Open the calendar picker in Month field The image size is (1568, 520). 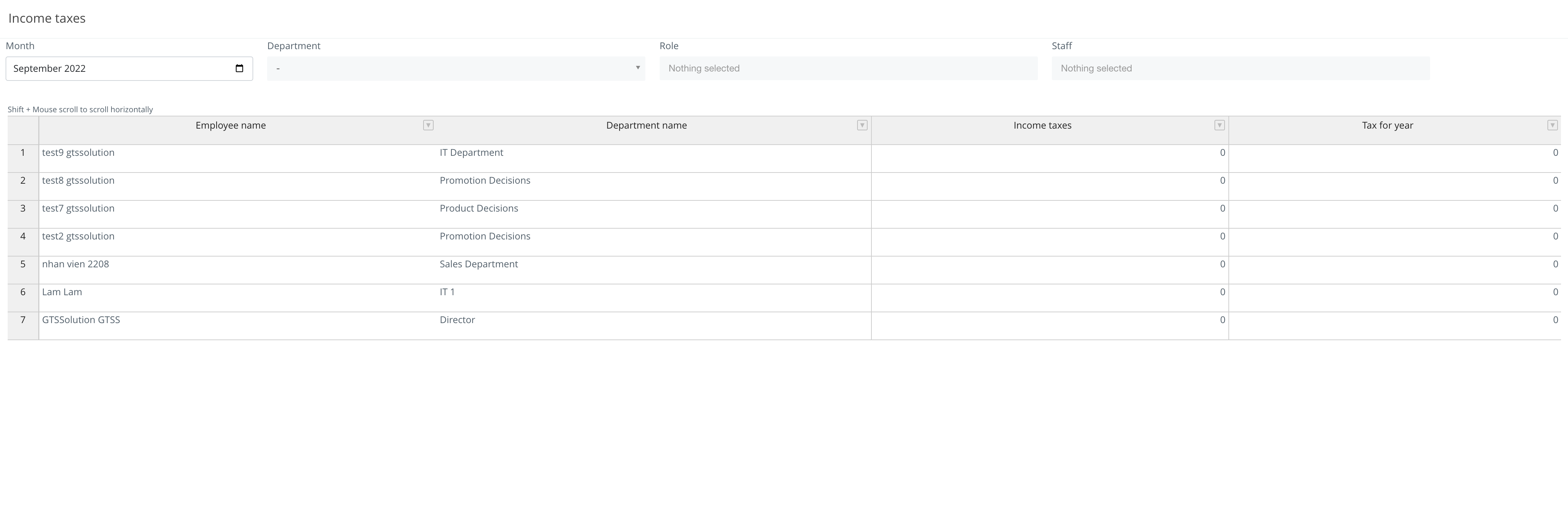point(239,68)
